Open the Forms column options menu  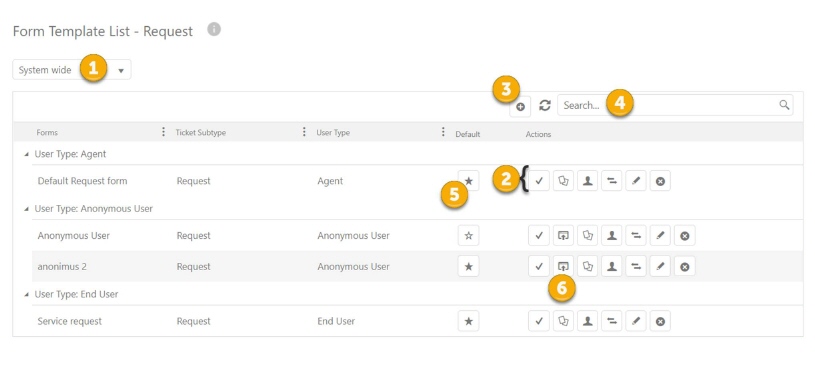(x=164, y=132)
